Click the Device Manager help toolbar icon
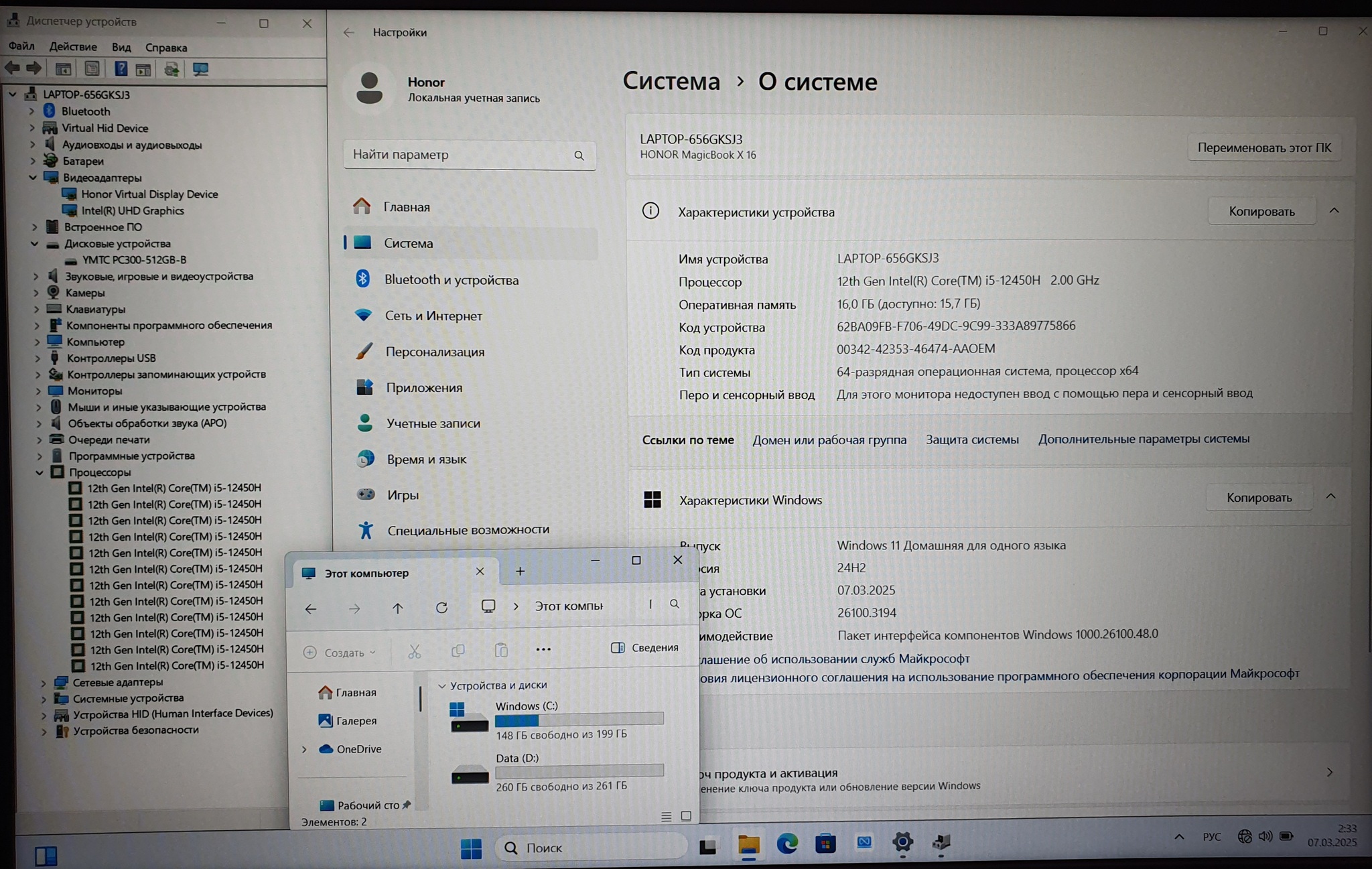Viewport: 1372px width, 869px height. click(121, 69)
